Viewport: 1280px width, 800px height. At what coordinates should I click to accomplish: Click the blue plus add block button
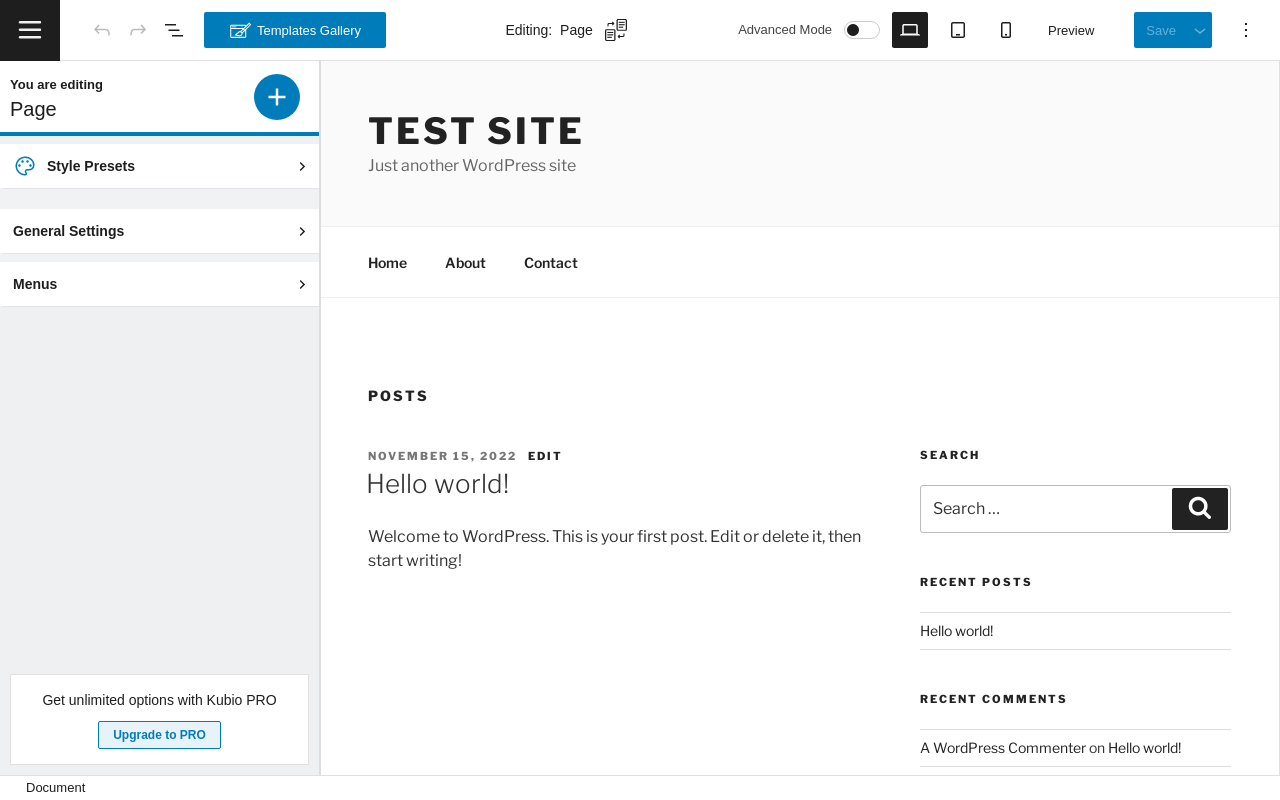[277, 97]
